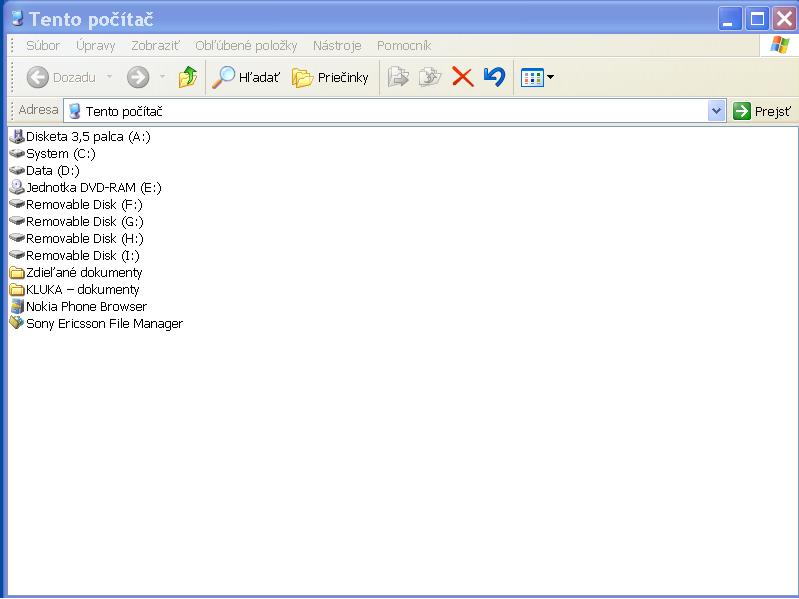Open the Forward history dropdown arrow
The width and height of the screenshot is (799, 599).
(x=163, y=77)
